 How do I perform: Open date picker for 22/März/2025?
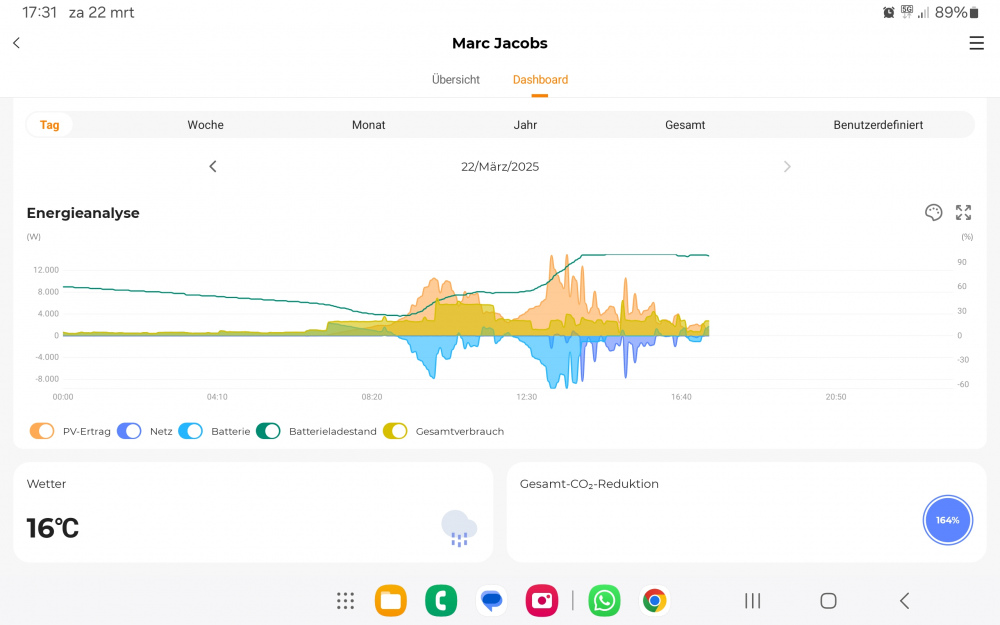500,167
